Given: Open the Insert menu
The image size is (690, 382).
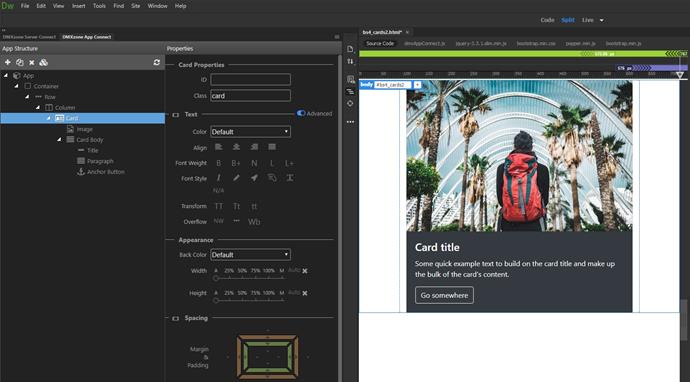Looking at the screenshot, I should tap(78, 6).
